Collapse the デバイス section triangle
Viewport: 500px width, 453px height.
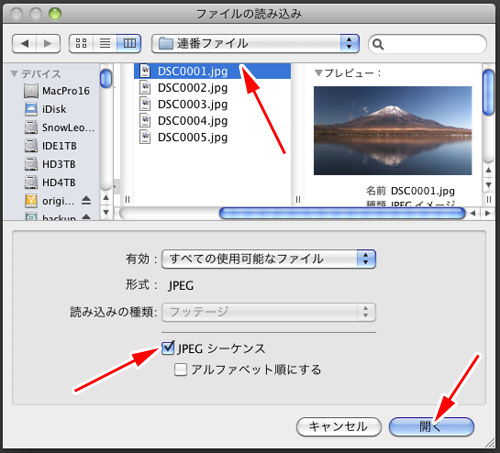click(14, 74)
